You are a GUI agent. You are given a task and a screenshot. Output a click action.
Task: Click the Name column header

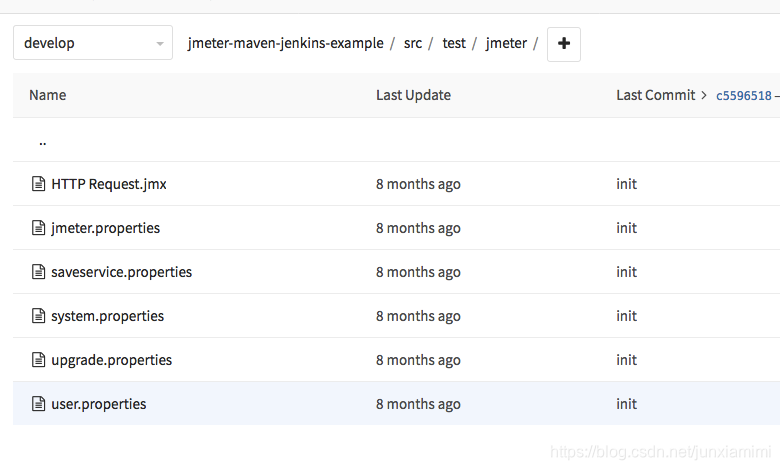[x=48, y=95]
